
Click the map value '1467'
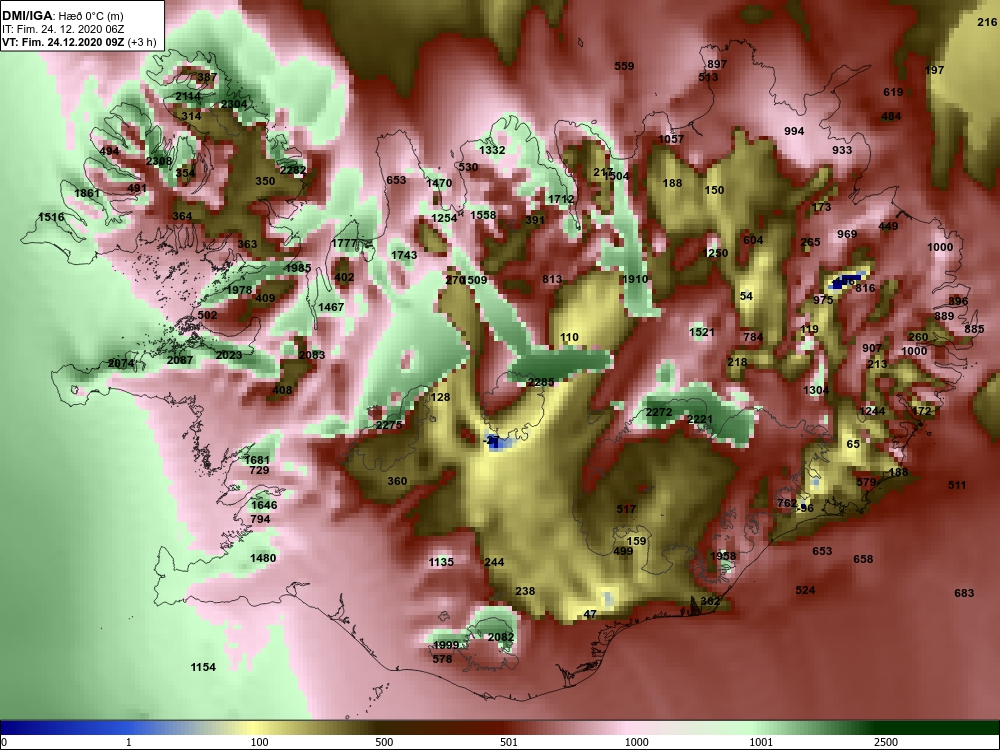tap(331, 307)
